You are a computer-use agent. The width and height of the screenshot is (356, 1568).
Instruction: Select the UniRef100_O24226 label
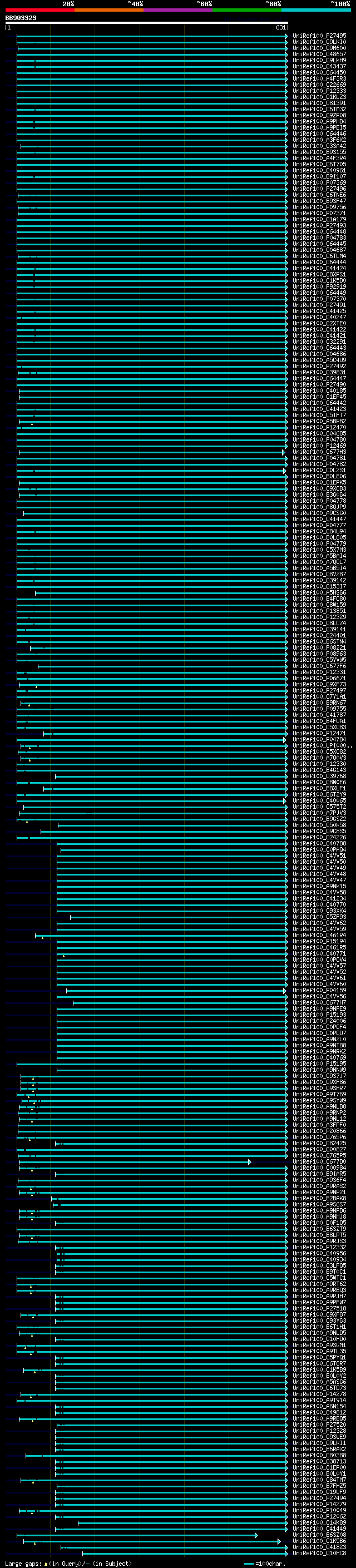point(319,838)
